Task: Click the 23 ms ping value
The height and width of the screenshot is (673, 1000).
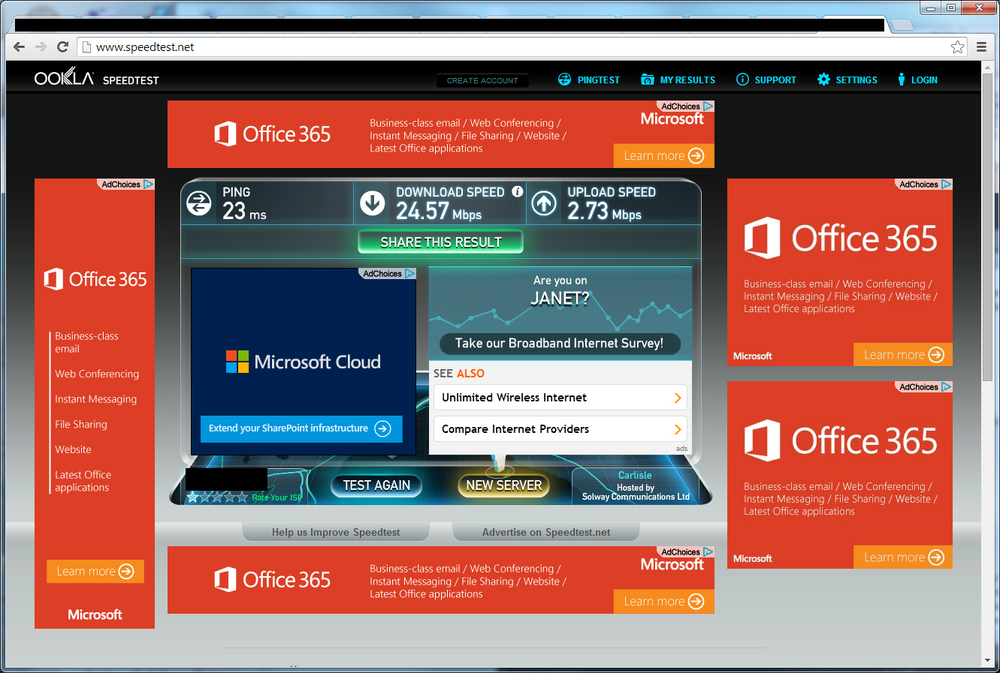Action: (244, 211)
